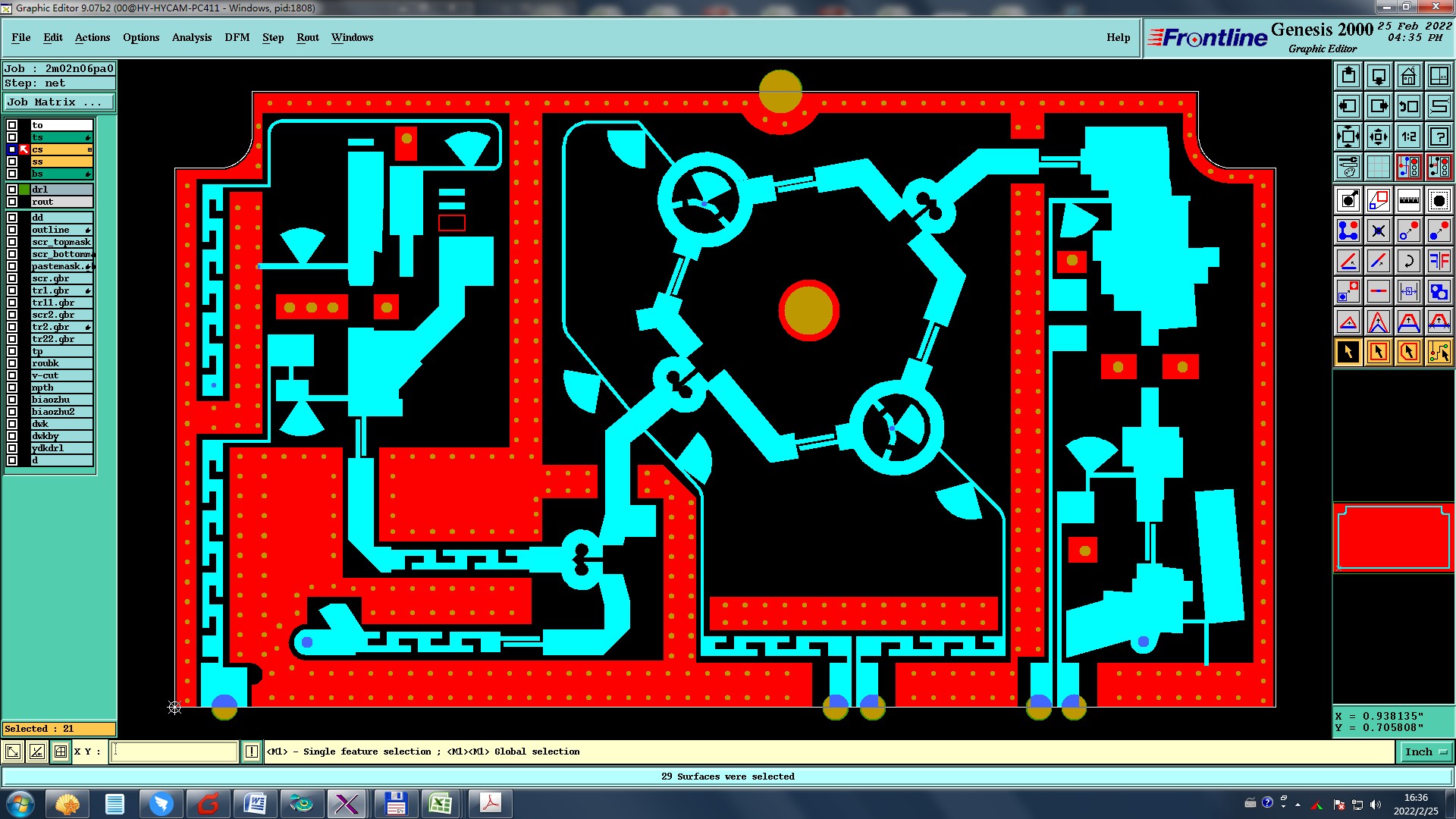Click the rotate feature icon

point(1408,262)
